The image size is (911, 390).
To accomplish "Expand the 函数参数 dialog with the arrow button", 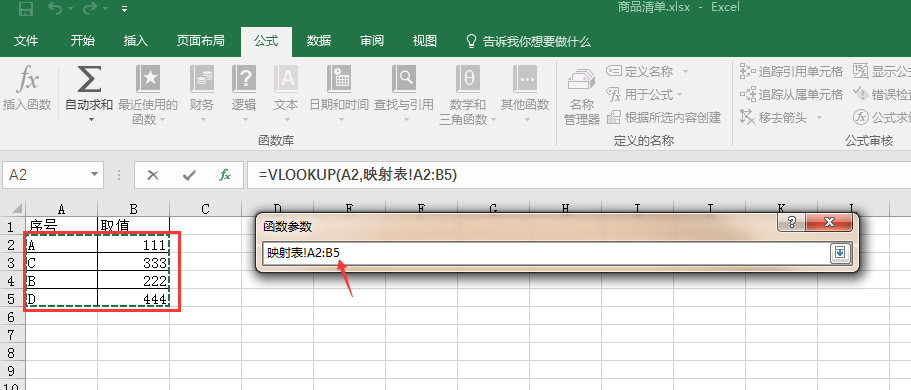I will (x=840, y=253).
